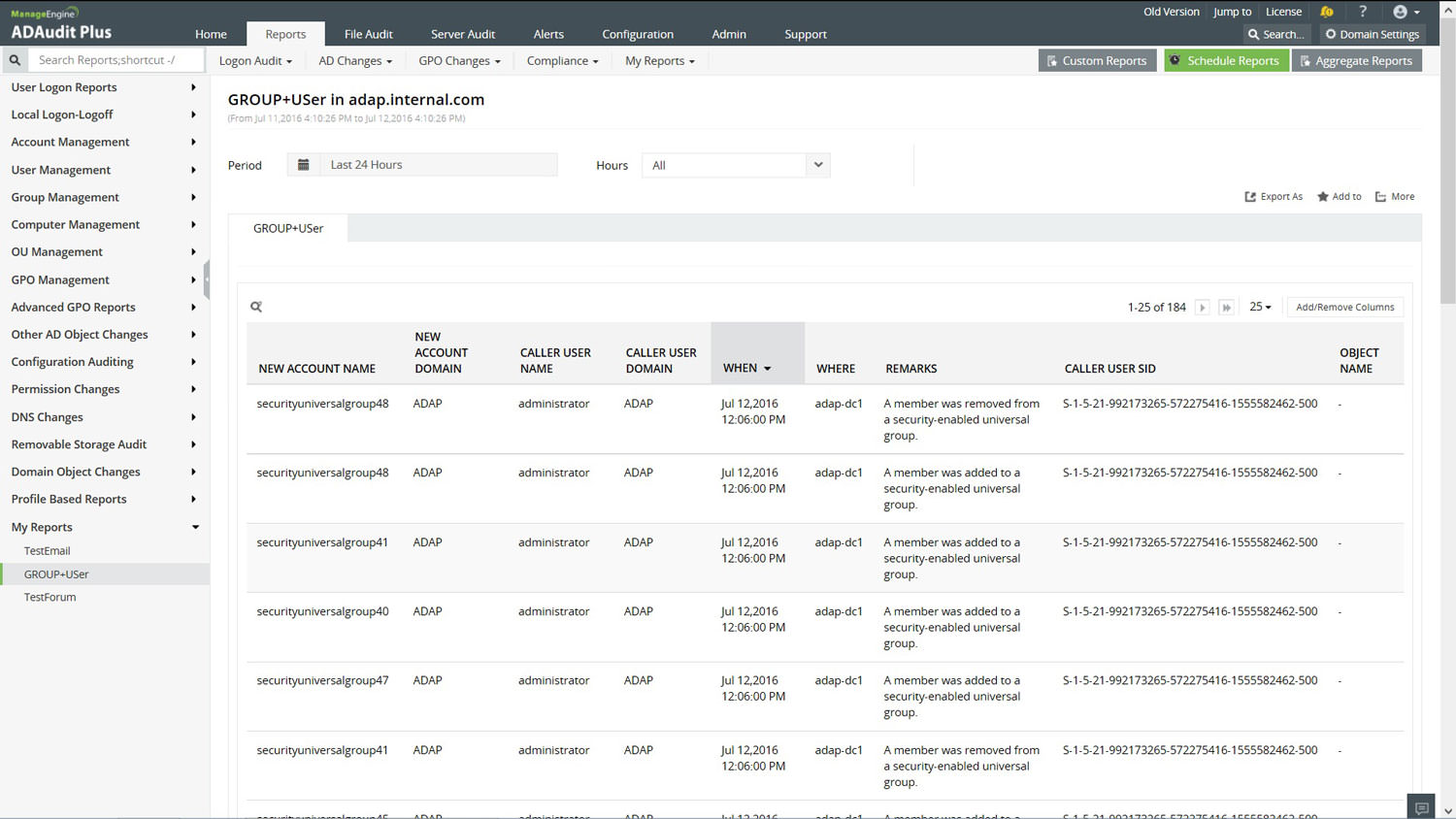Click Add/Remove Columns button

click(1344, 308)
